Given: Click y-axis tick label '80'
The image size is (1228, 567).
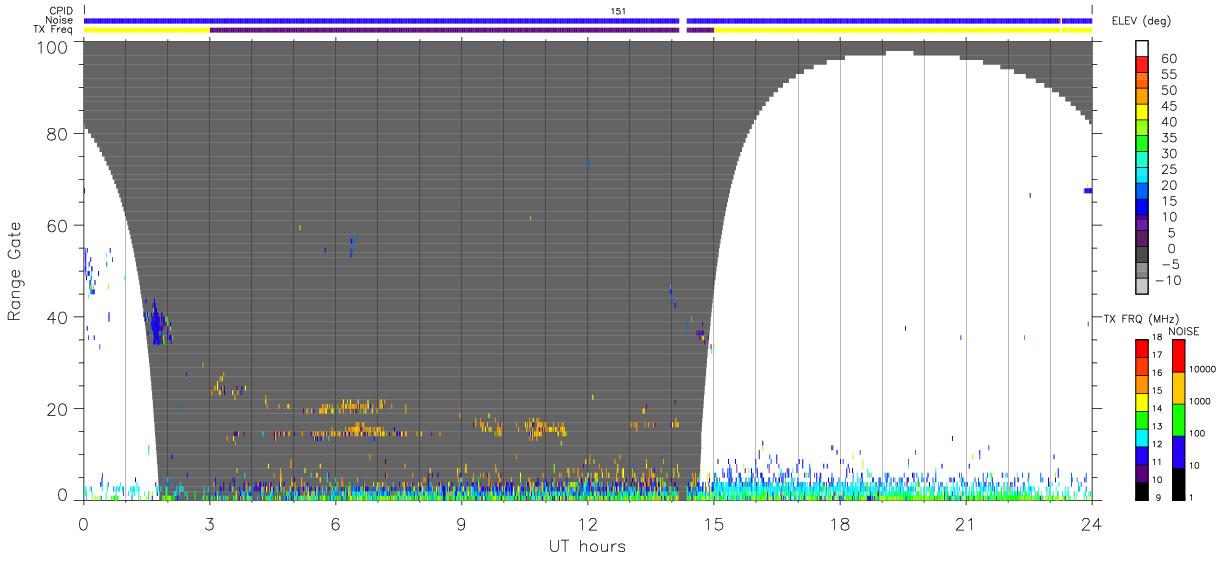Looking at the screenshot, I should (59, 134).
